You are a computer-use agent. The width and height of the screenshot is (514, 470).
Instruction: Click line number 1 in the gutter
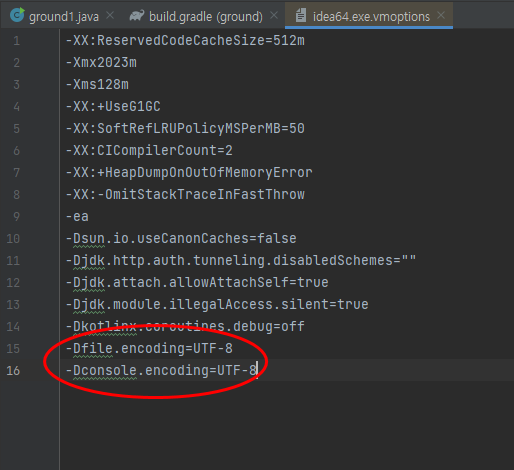(x=17, y=41)
